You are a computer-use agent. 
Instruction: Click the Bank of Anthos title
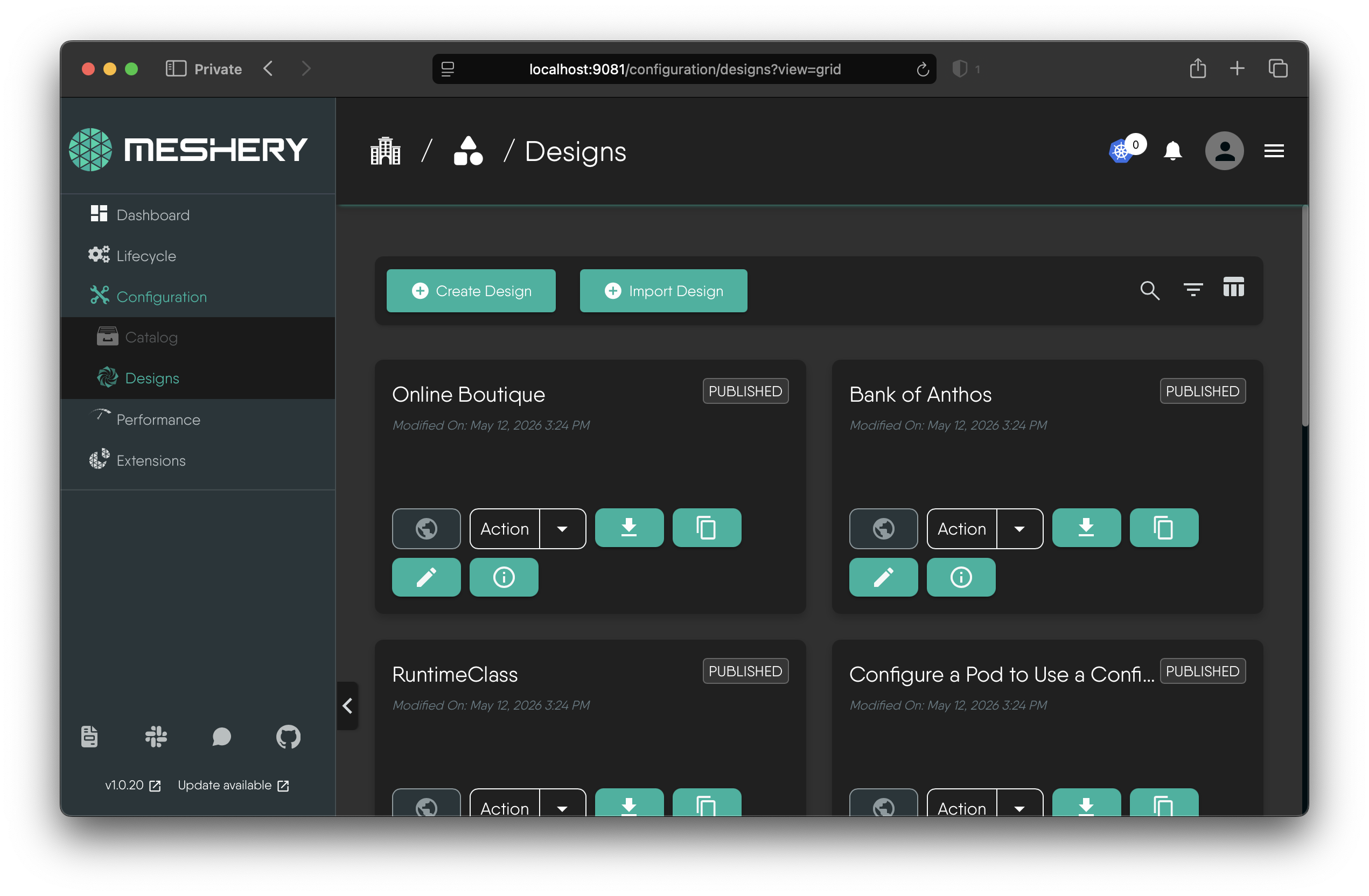tap(920, 395)
